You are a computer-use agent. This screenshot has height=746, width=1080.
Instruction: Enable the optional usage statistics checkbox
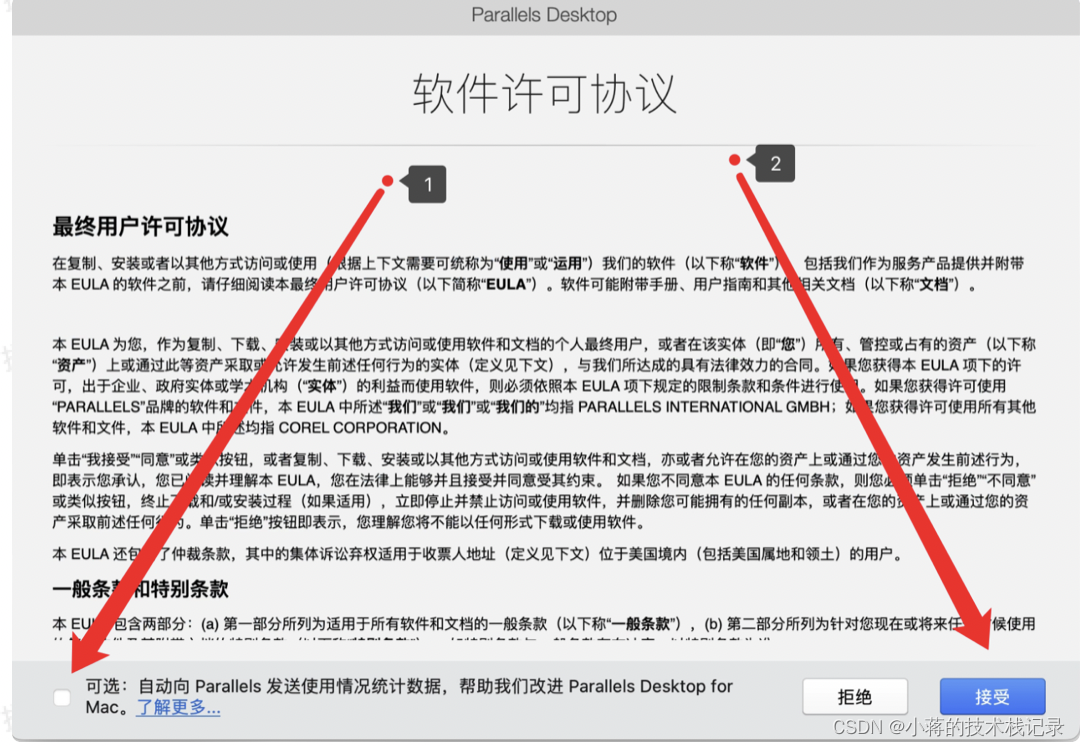[62, 697]
